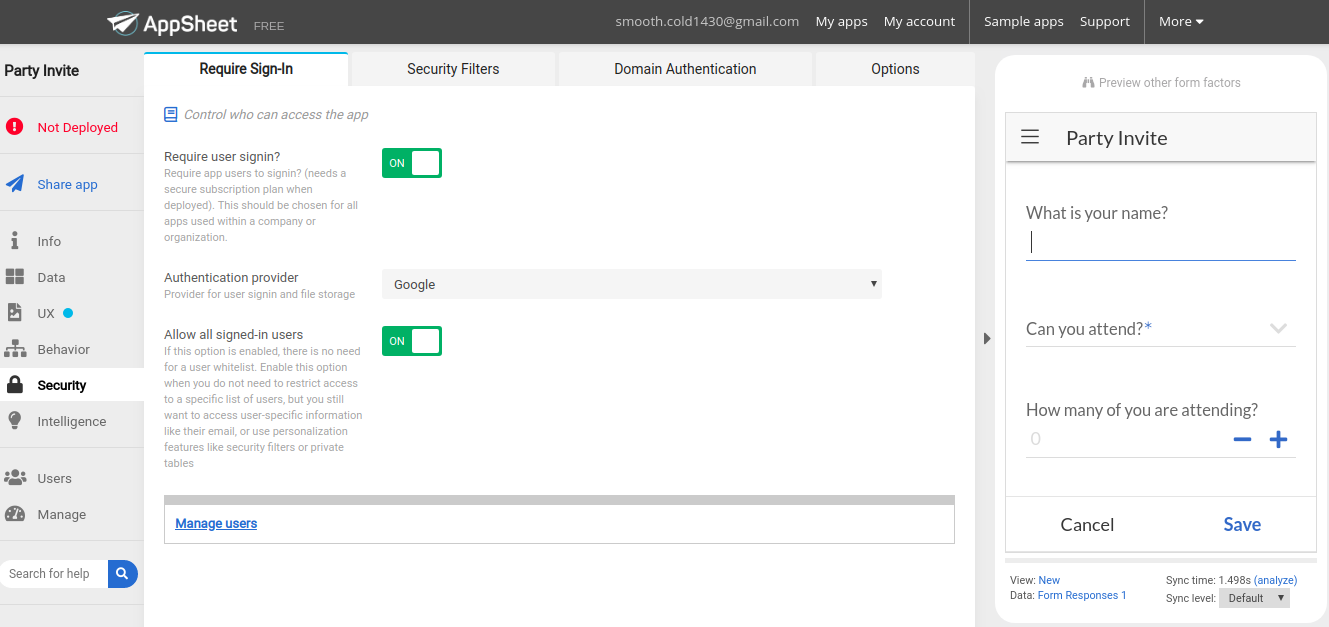Click the Party Invite app title in sidebar

click(42, 71)
